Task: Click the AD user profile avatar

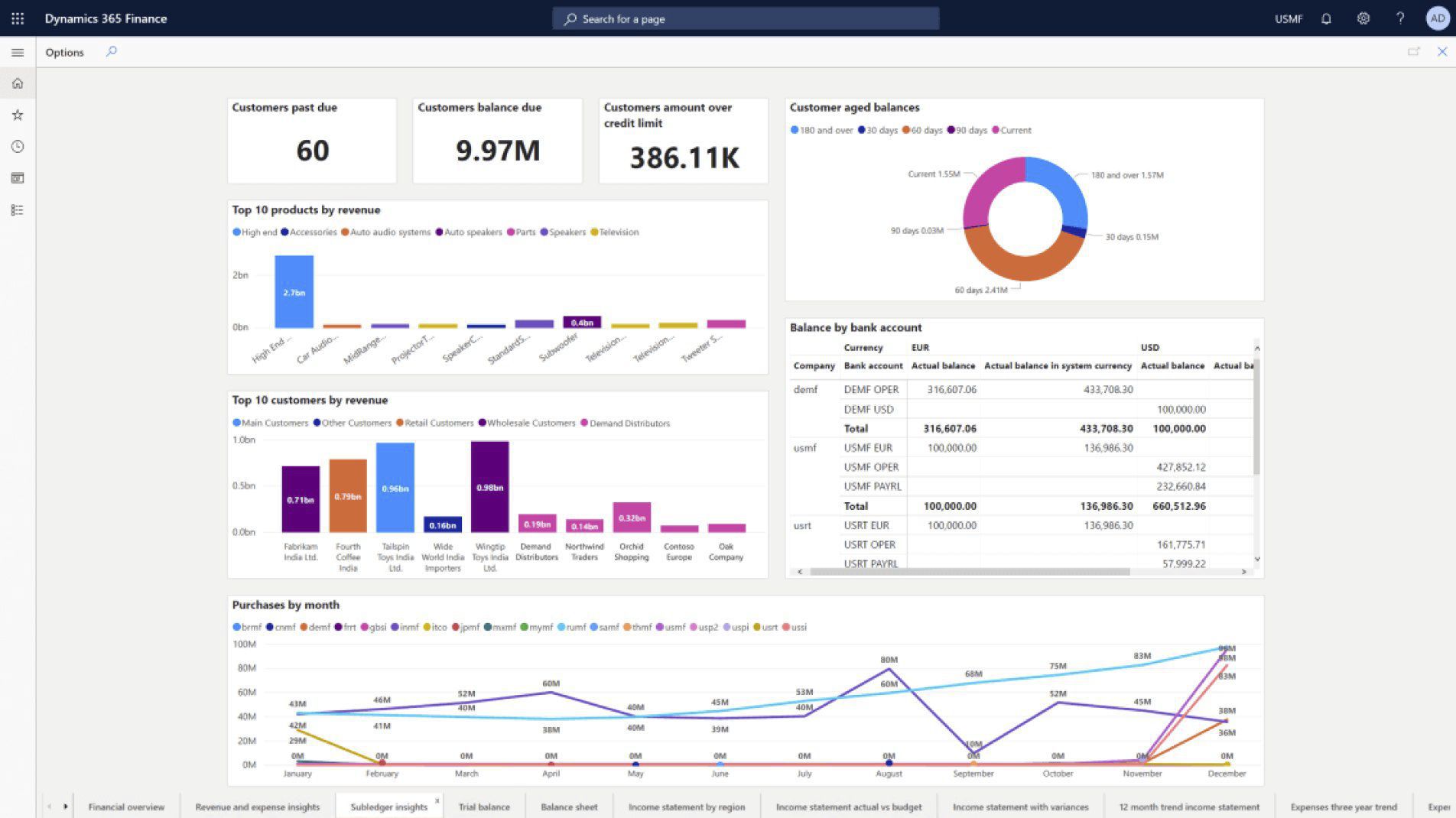Action: tap(1437, 18)
